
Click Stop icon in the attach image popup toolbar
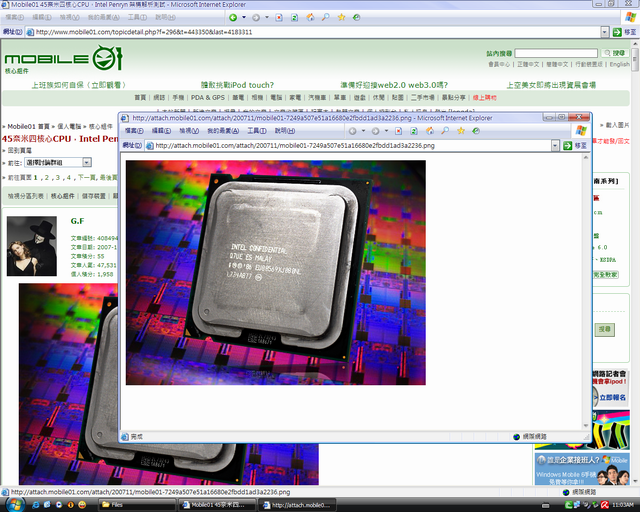click(399, 131)
